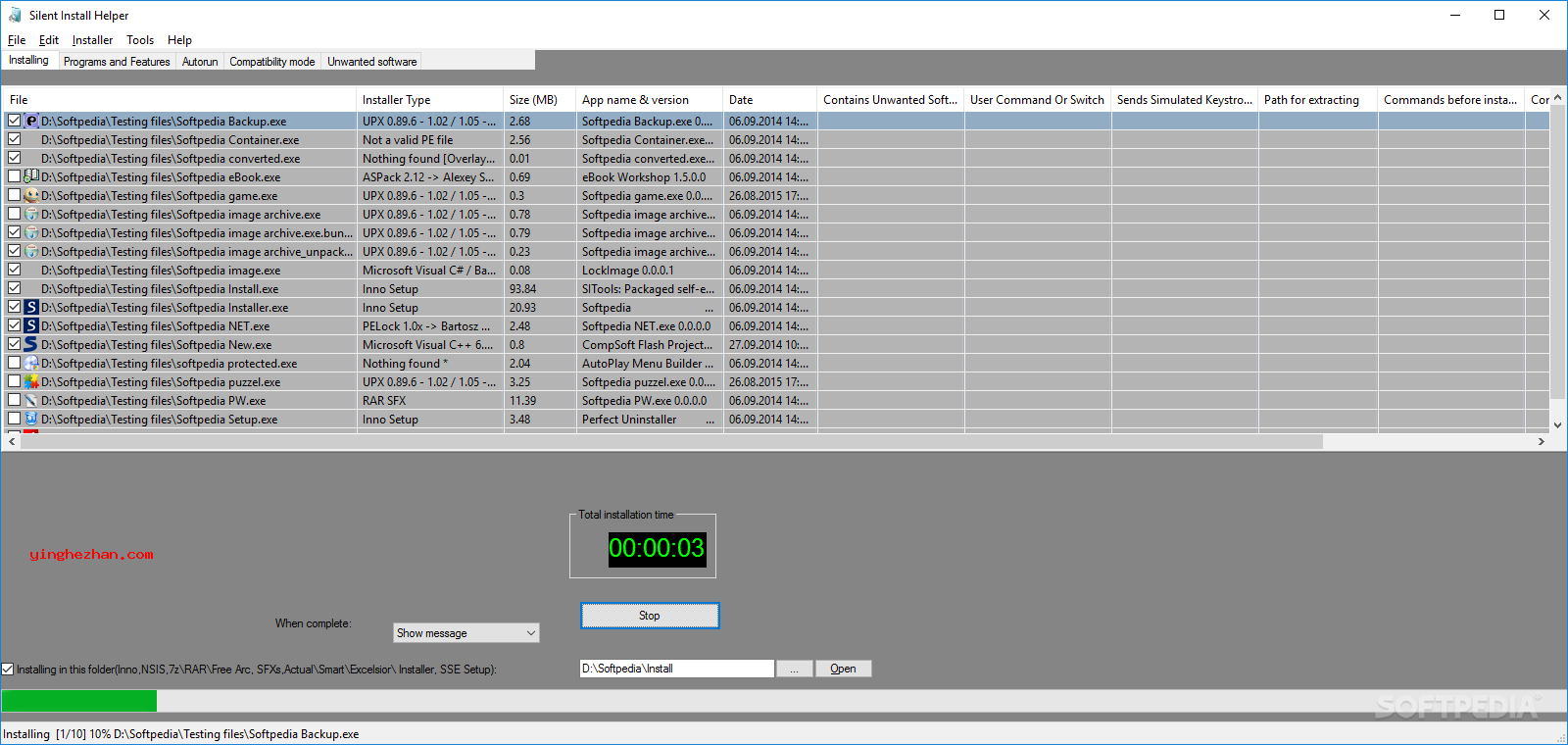Screen dimensions: 1568x745
Task: Switch to Unwanted software tab
Action: pyautogui.click(x=372, y=62)
